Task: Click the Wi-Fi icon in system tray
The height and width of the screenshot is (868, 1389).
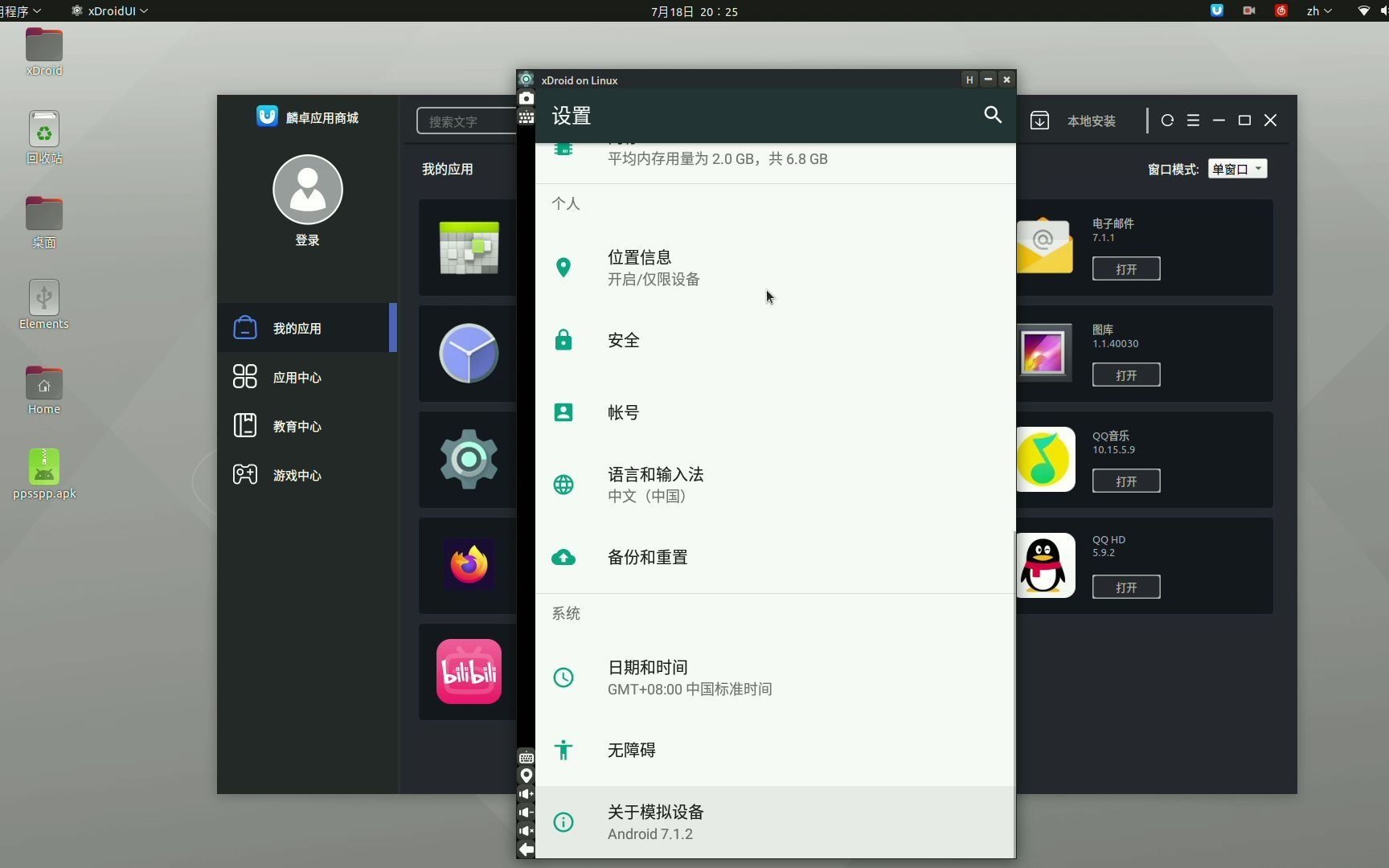Action: pyautogui.click(x=1363, y=10)
